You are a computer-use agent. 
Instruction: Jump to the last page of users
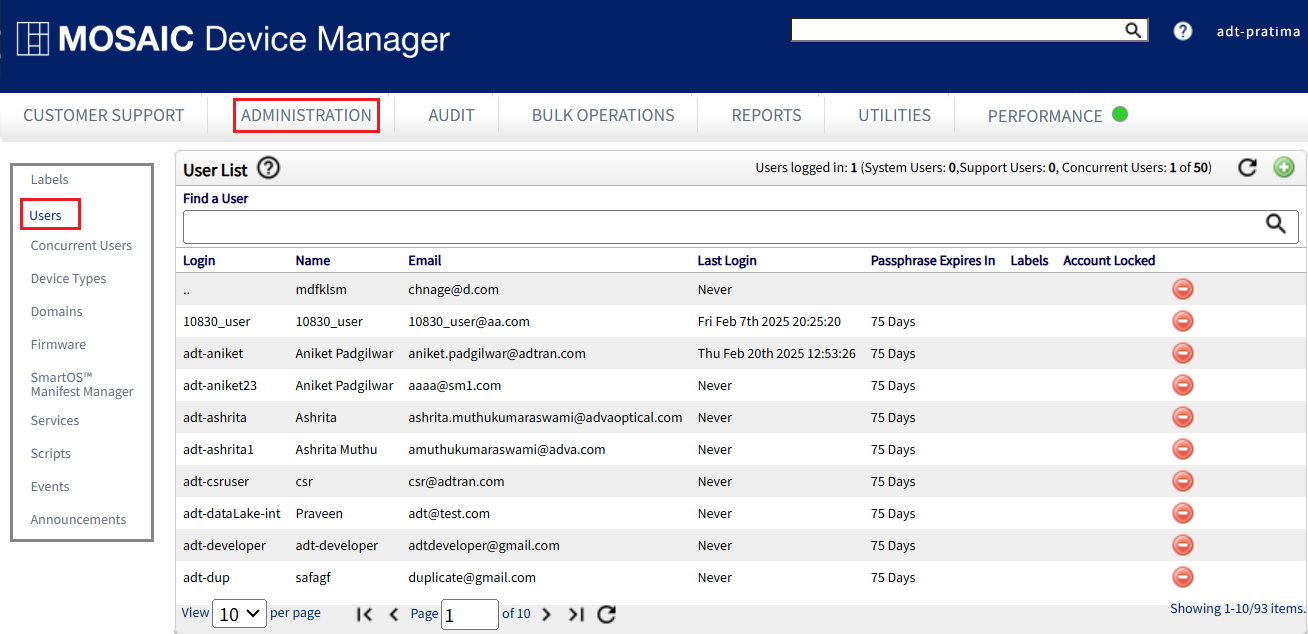pos(576,614)
